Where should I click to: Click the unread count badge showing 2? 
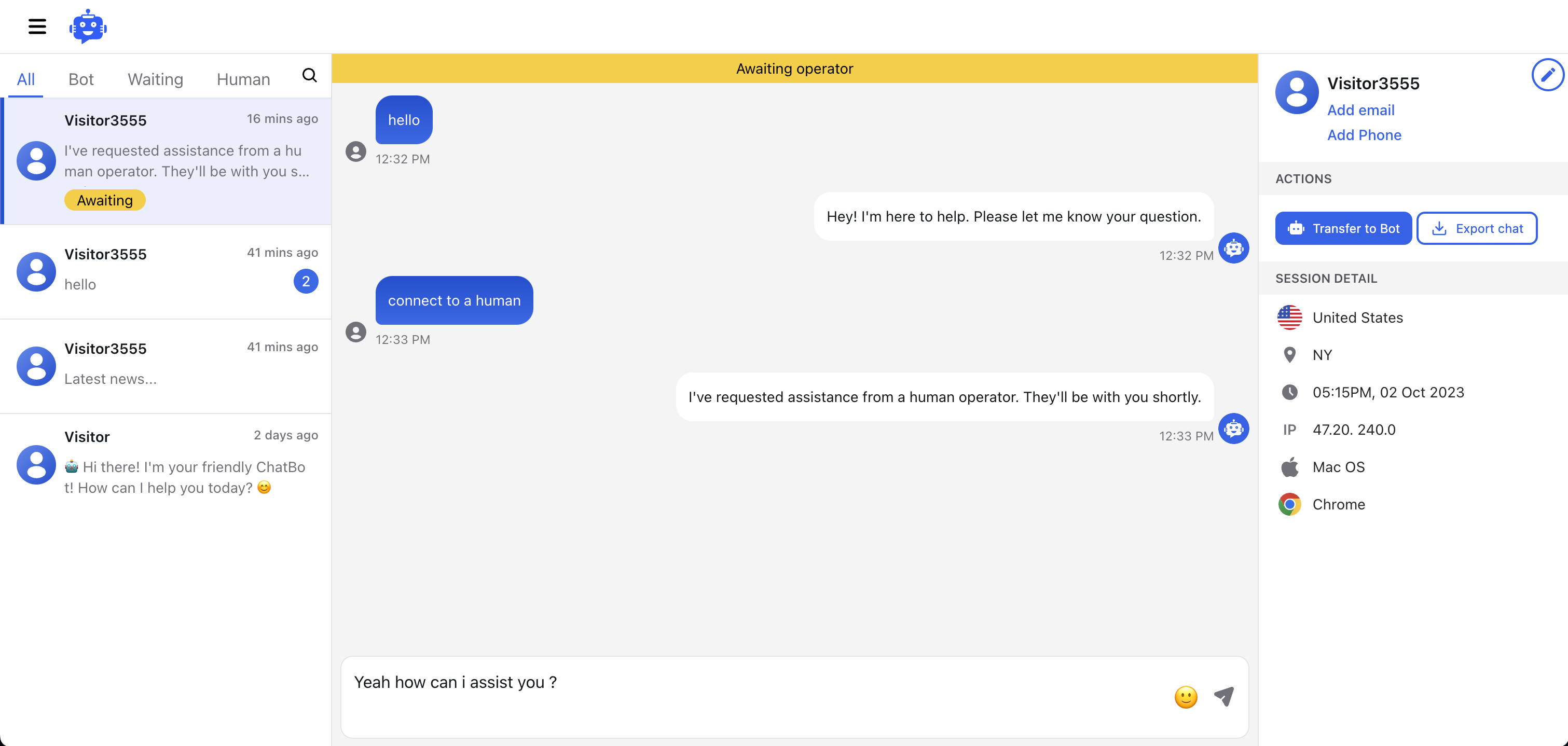(x=306, y=281)
